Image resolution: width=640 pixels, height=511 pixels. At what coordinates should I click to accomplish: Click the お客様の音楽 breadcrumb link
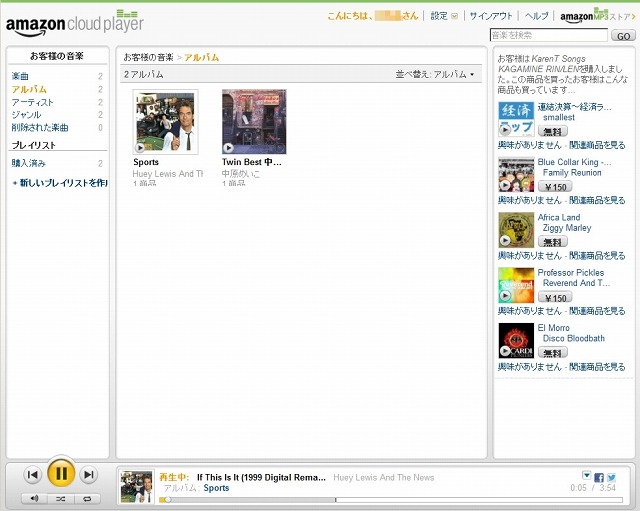coord(149,57)
